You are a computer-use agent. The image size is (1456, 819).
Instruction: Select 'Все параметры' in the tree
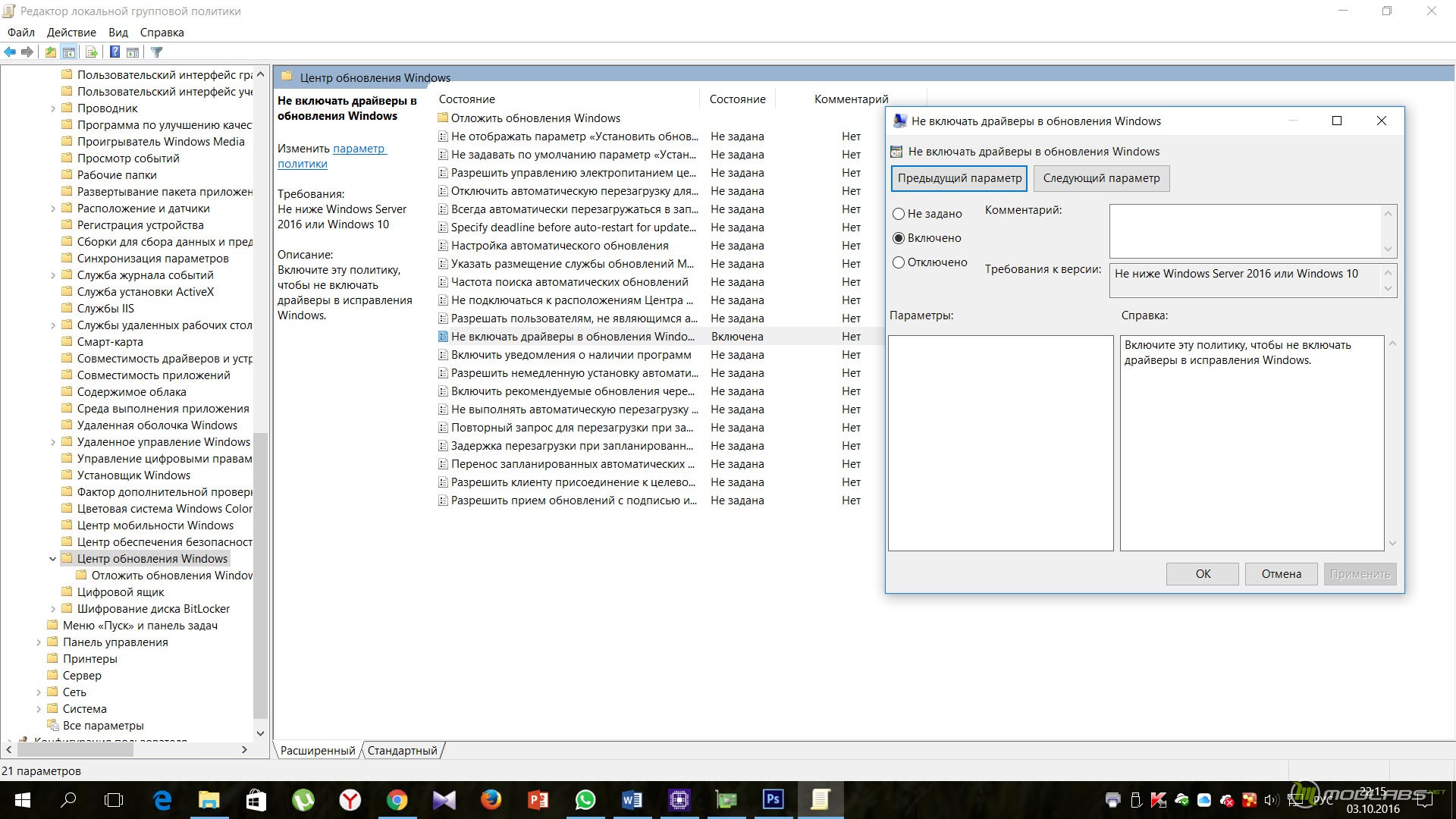(103, 726)
